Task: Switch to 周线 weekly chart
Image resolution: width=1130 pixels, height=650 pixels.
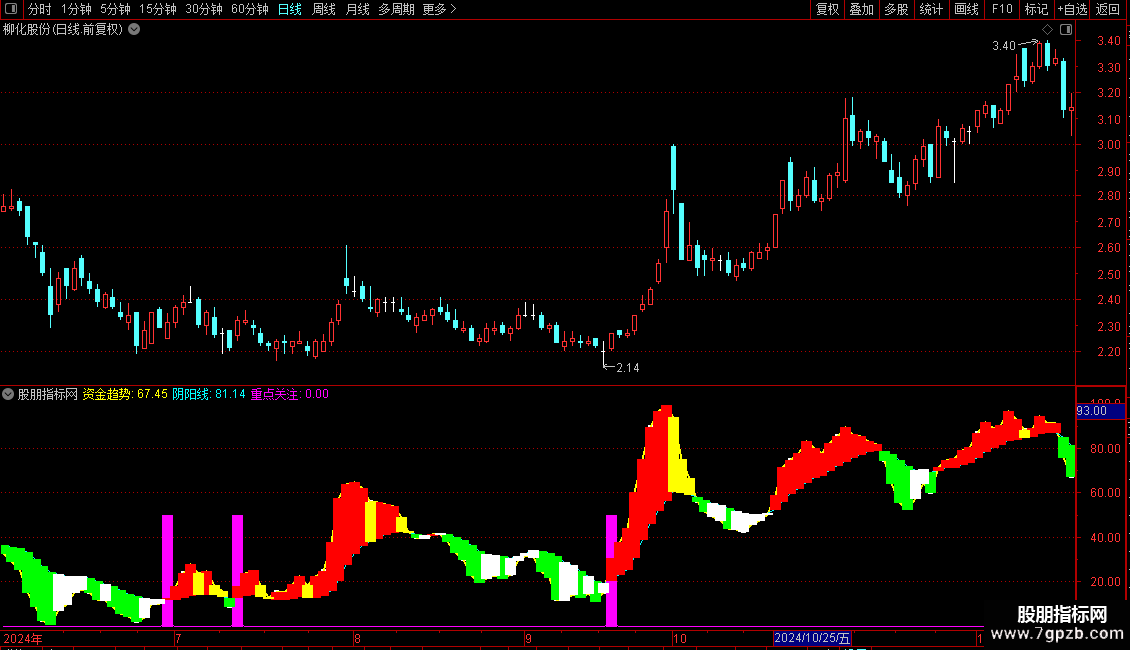Action: pos(324,9)
